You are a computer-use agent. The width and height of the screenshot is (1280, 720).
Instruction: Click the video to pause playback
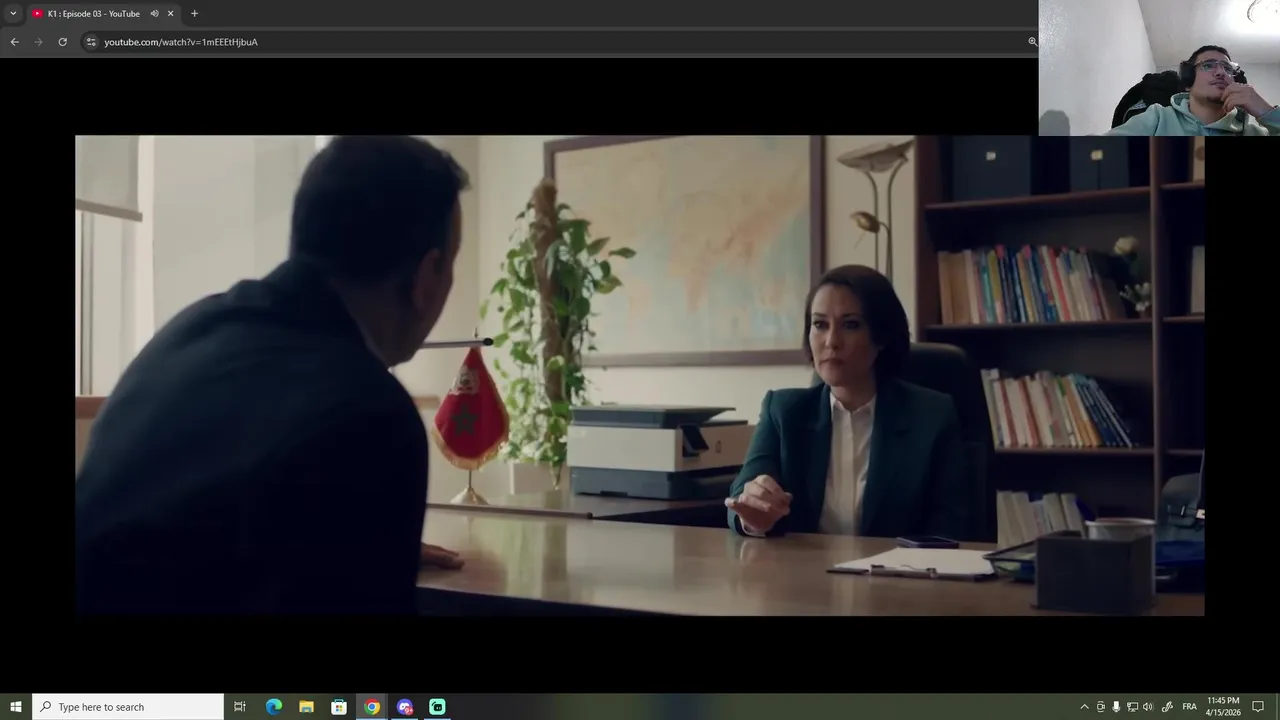tap(640, 375)
